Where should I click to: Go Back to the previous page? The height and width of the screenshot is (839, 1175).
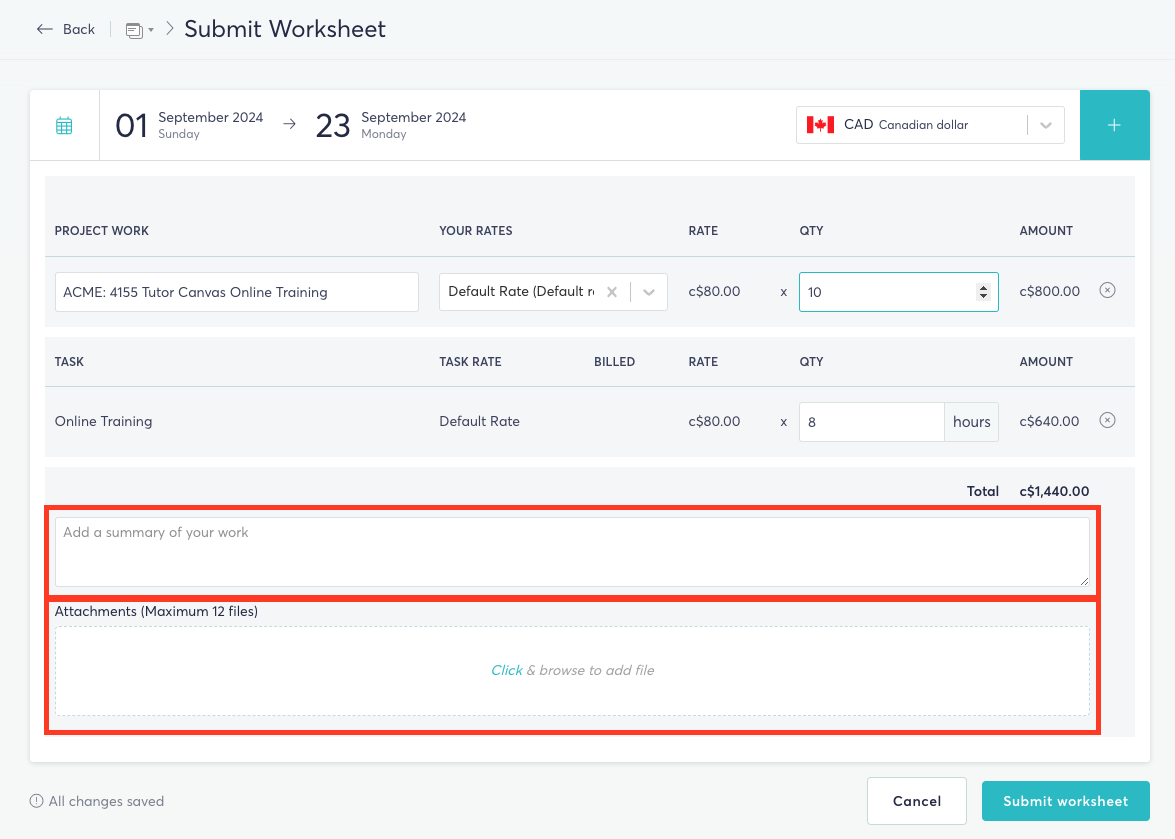pyautogui.click(x=66, y=29)
